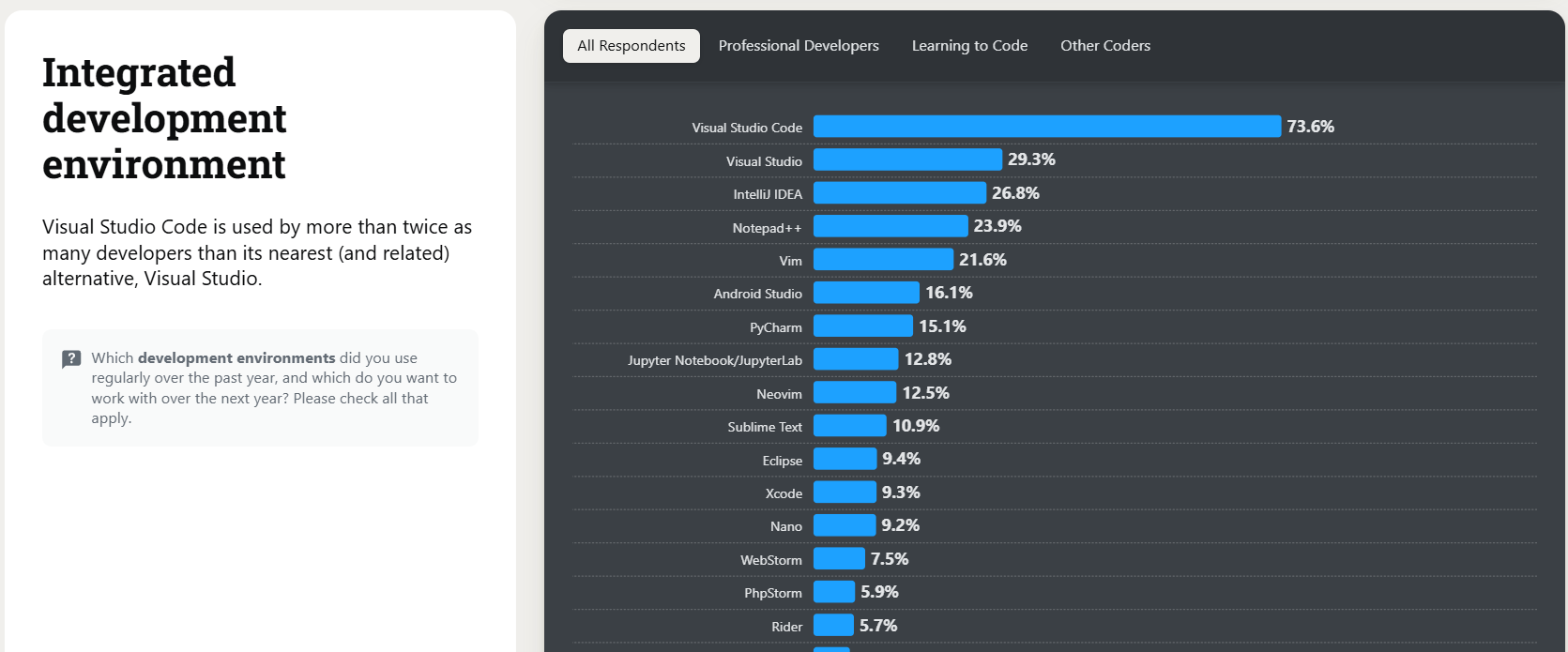Click the Visual Studio Code bar

[1046, 127]
